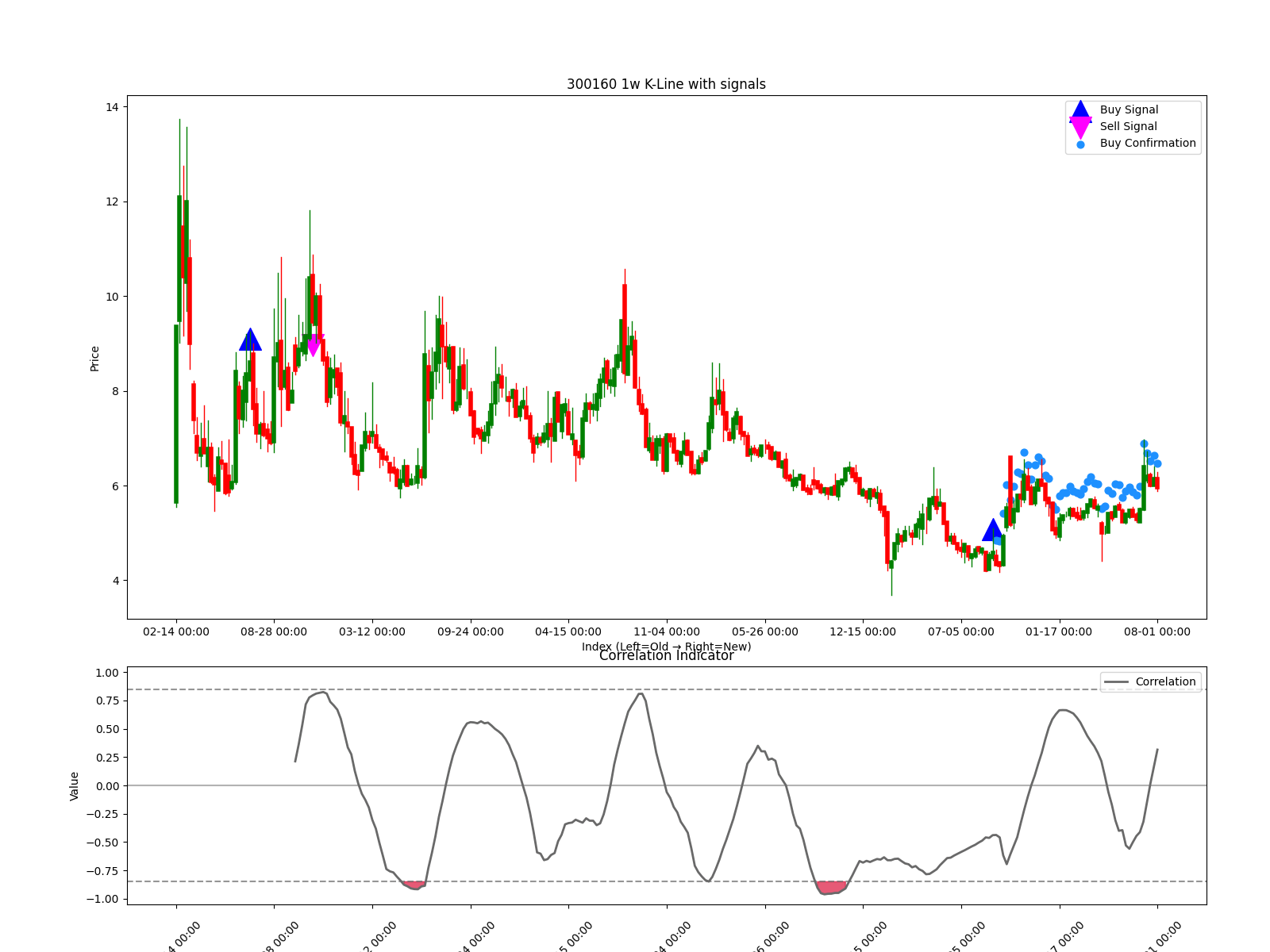Screen dimensions: 1270x952
Task: Click the magenta Sell Signal triangle in legend
Action: point(1080,127)
